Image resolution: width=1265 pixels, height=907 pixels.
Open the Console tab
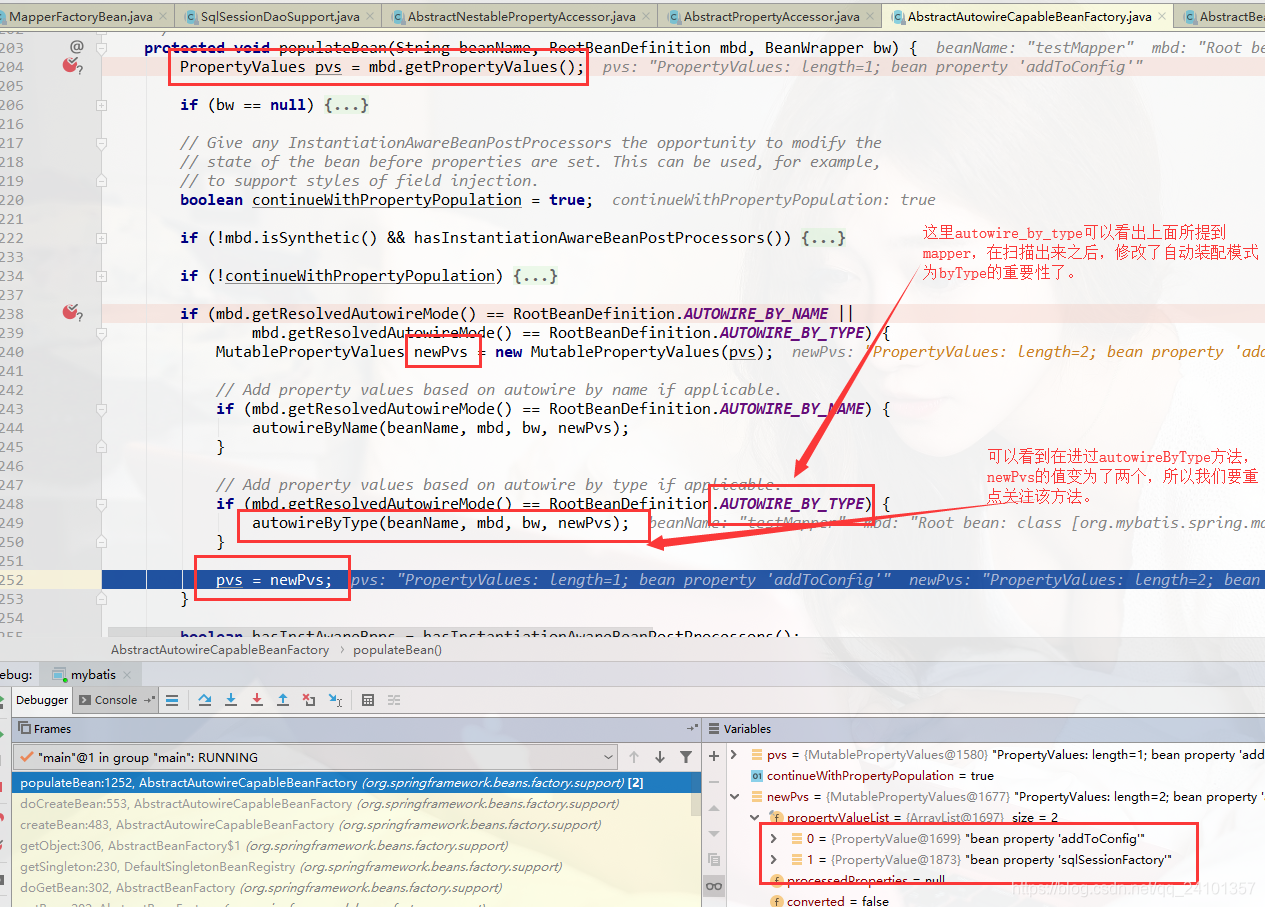[116, 700]
